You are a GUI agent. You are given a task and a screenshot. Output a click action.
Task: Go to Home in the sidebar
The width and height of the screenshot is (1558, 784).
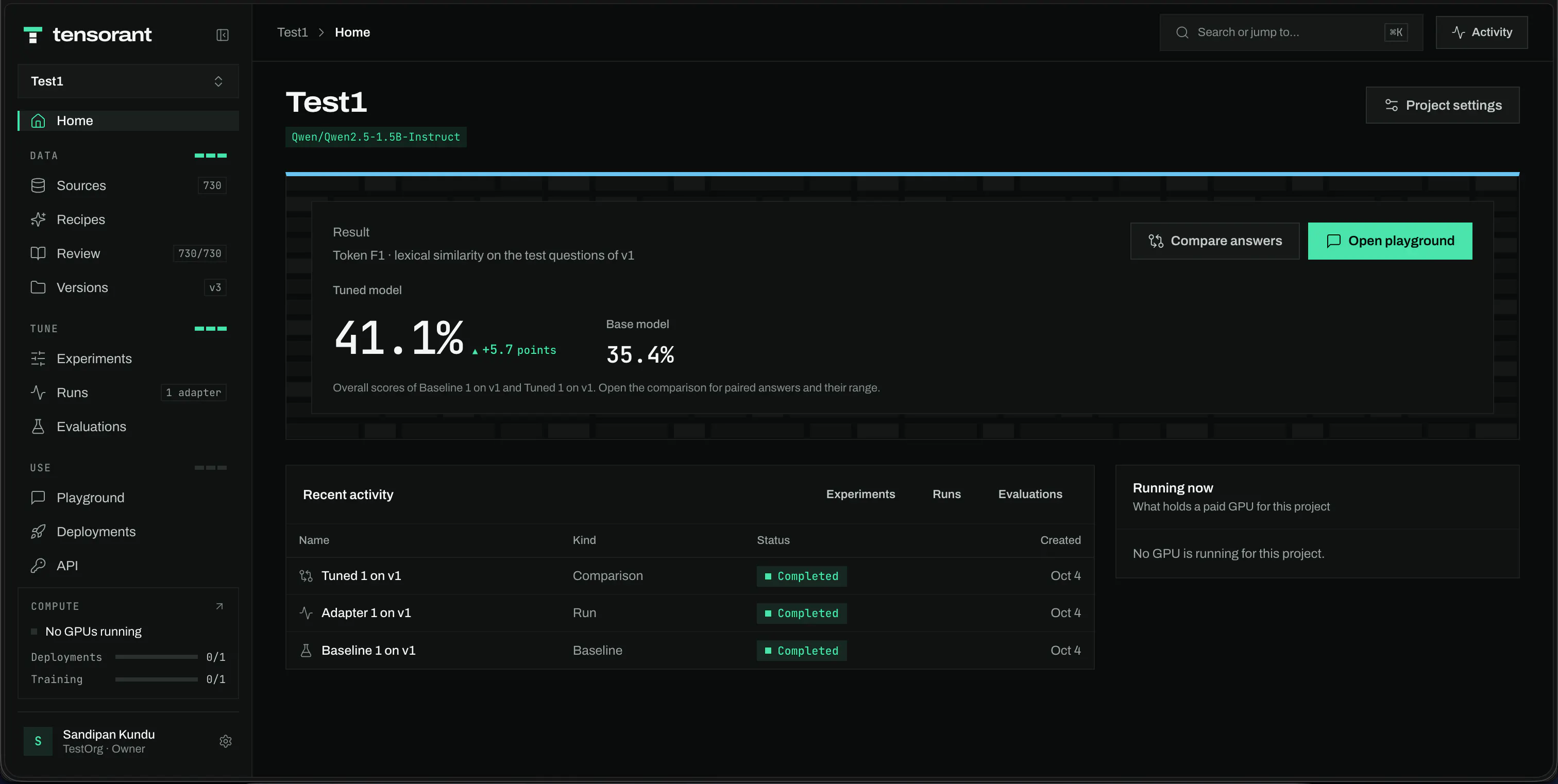tap(128, 121)
